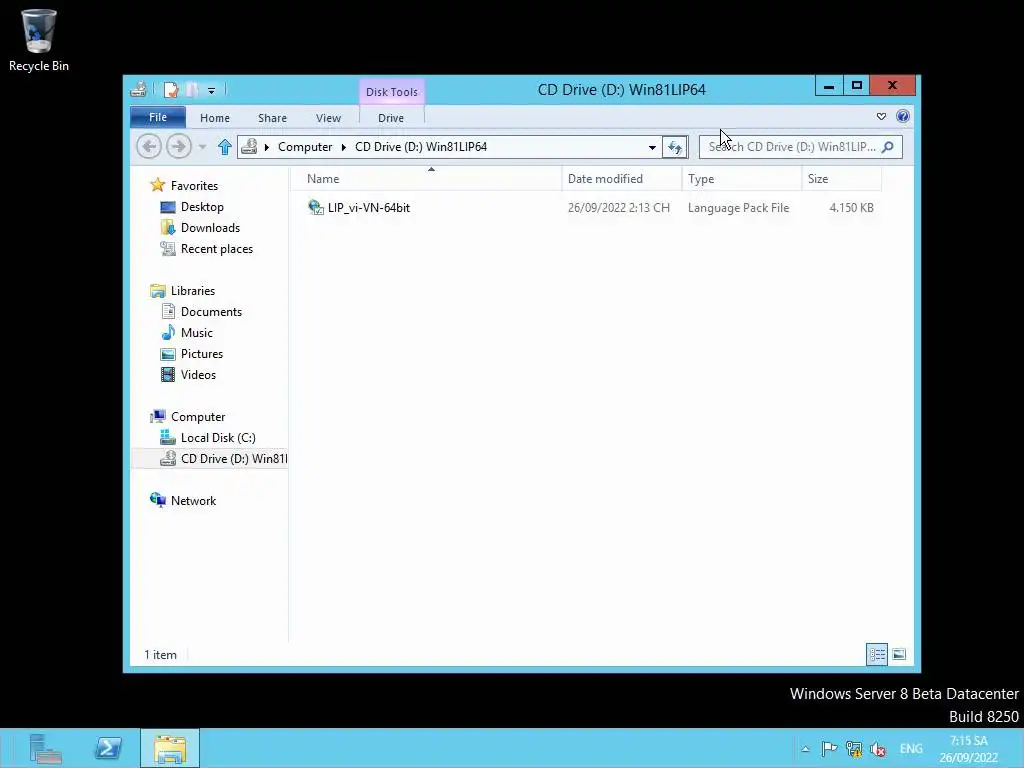Launch Windows PowerShell from the taskbar
This screenshot has height=768, width=1024.
coord(108,748)
